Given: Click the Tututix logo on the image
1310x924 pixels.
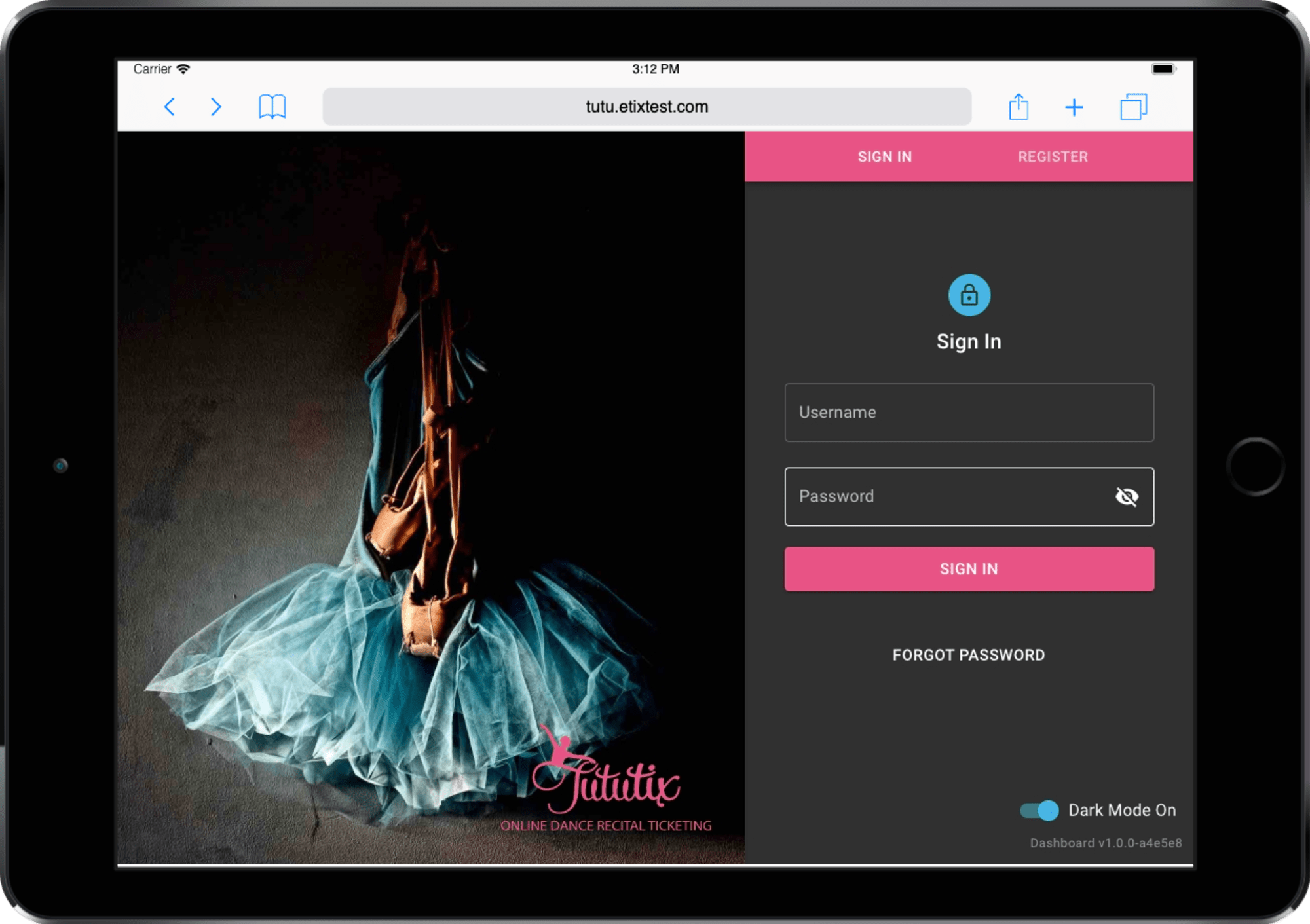Looking at the screenshot, I should (x=606, y=769).
